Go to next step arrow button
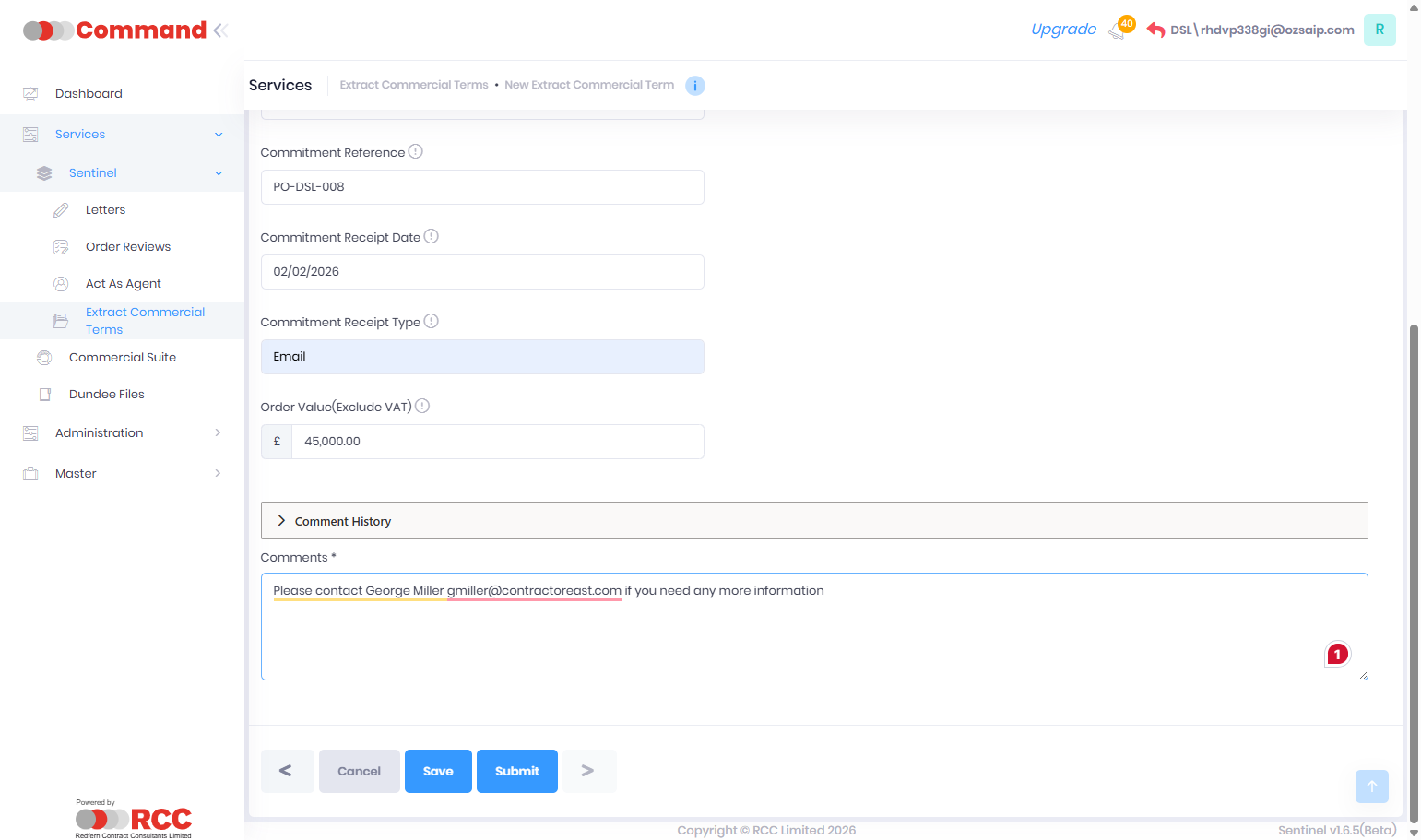Image resolution: width=1421 pixels, height=840 pixels. click(588, 771)
